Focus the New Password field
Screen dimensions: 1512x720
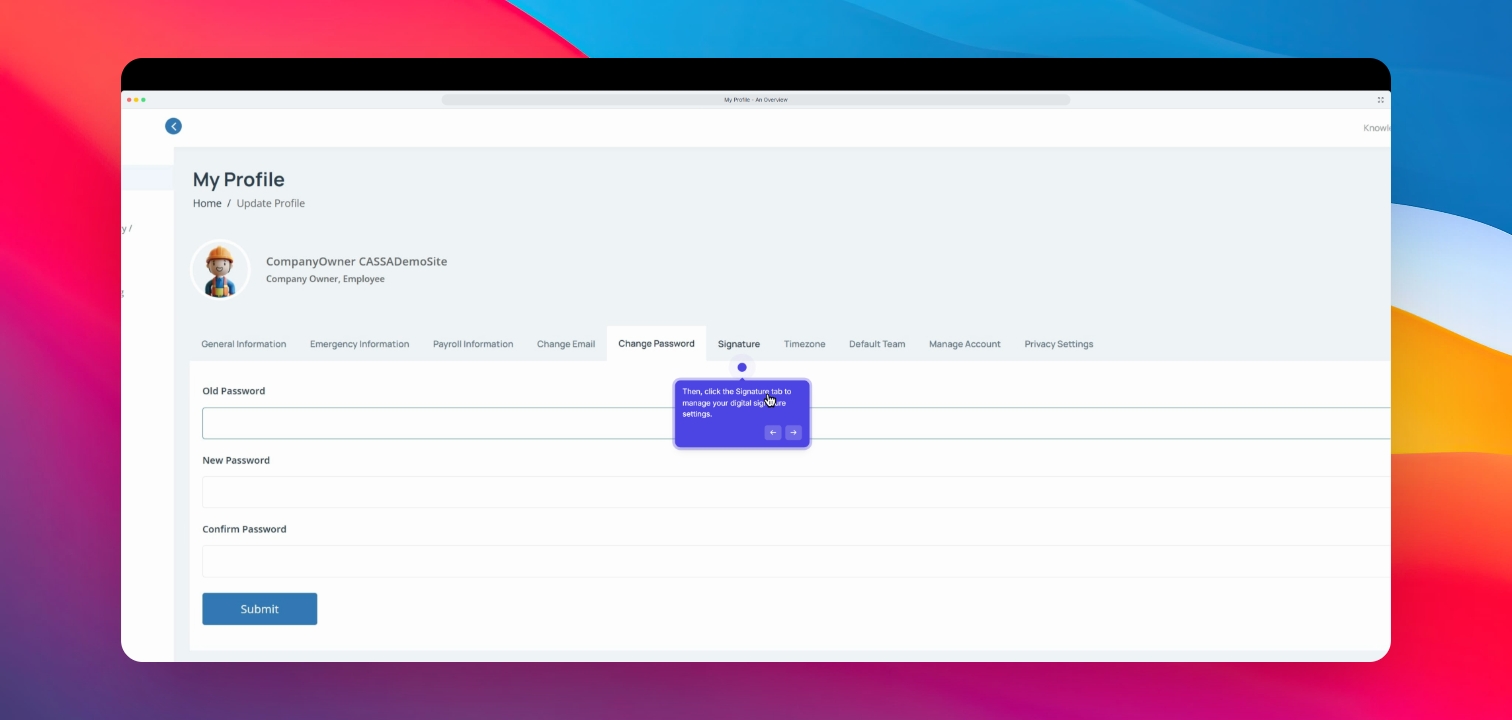point(796,492)
